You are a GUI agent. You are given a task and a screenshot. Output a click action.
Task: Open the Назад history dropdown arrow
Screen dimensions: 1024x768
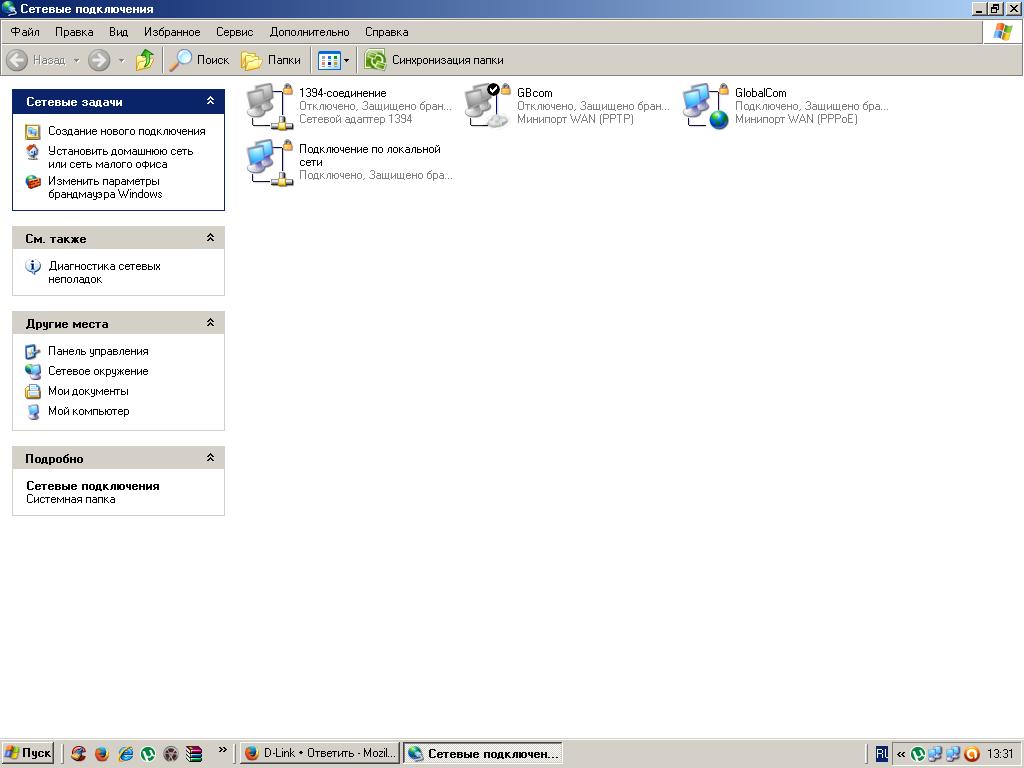coord(76,60)
